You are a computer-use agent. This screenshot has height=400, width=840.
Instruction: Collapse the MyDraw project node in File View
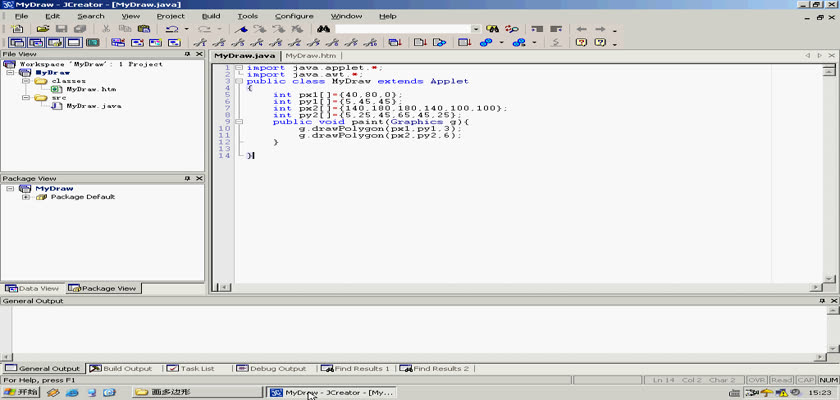[x=10, y=72]
